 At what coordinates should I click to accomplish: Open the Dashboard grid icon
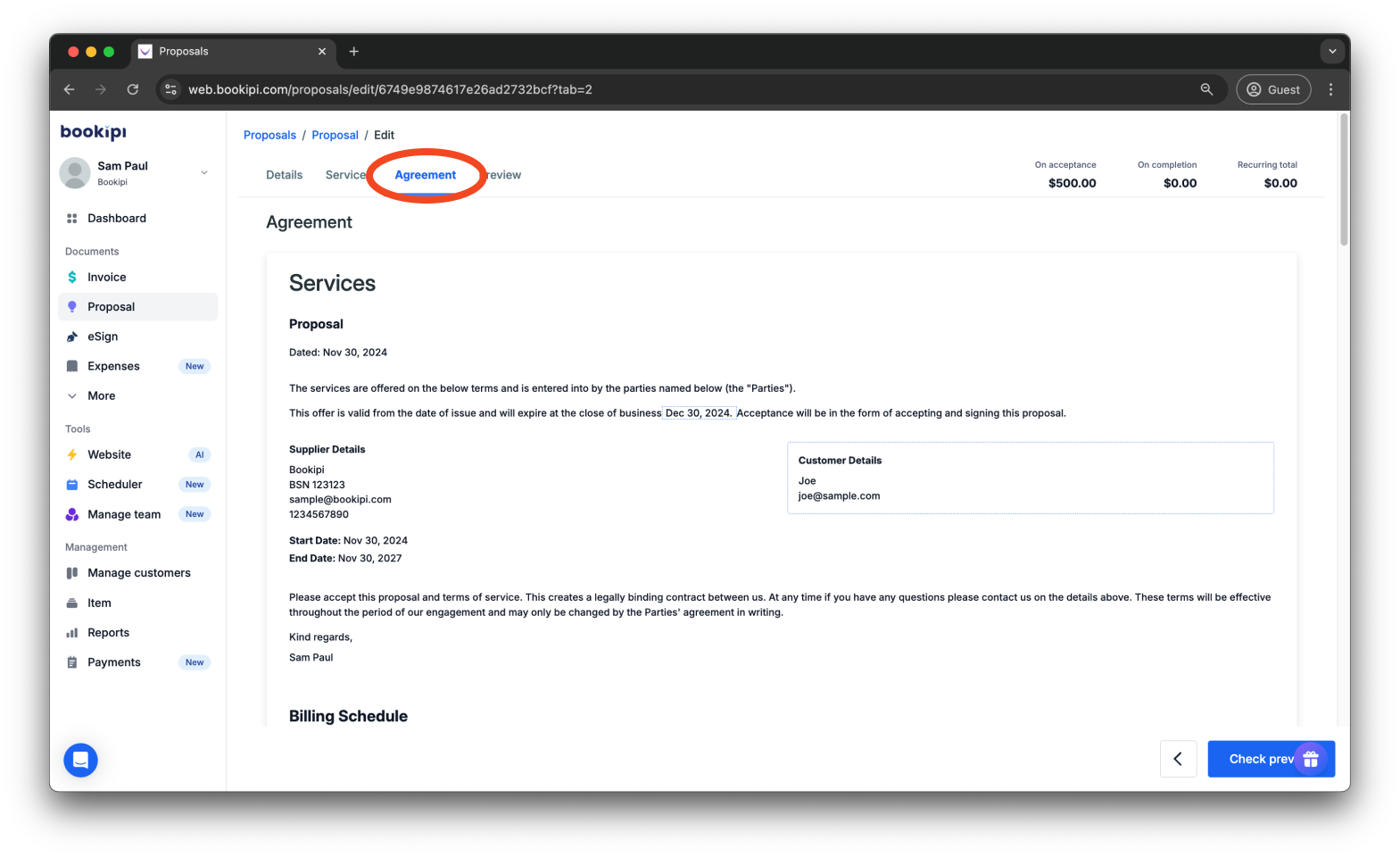[x=72, y=218]
